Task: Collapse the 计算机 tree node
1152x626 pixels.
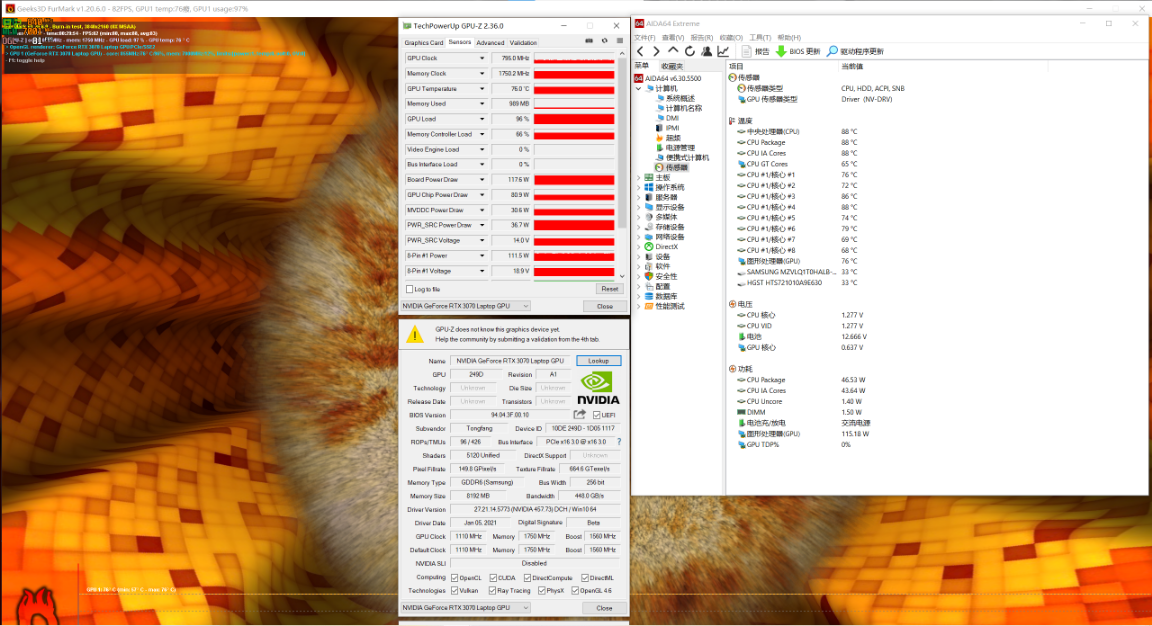Action: (638, 88)
